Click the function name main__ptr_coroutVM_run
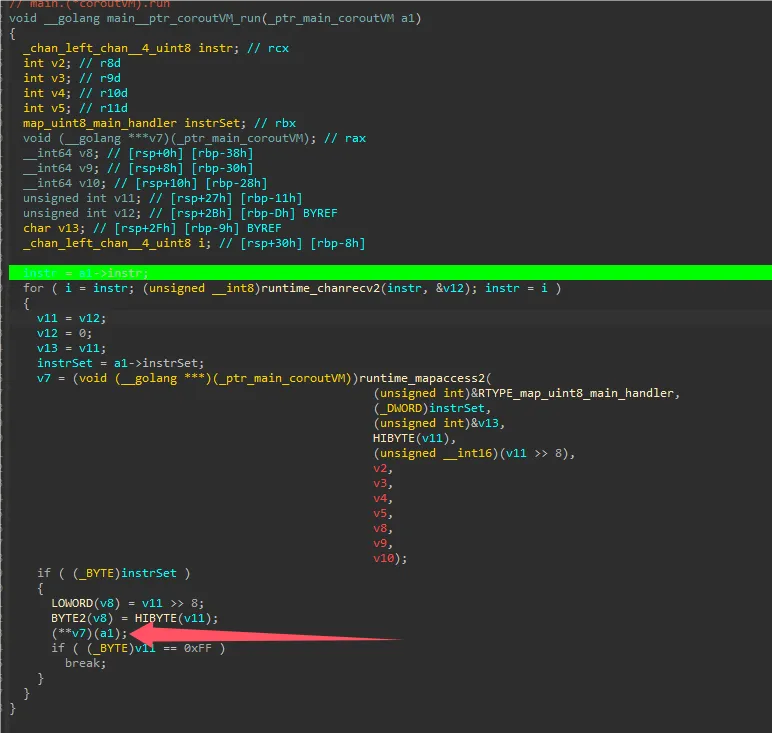 pos(184,19)
